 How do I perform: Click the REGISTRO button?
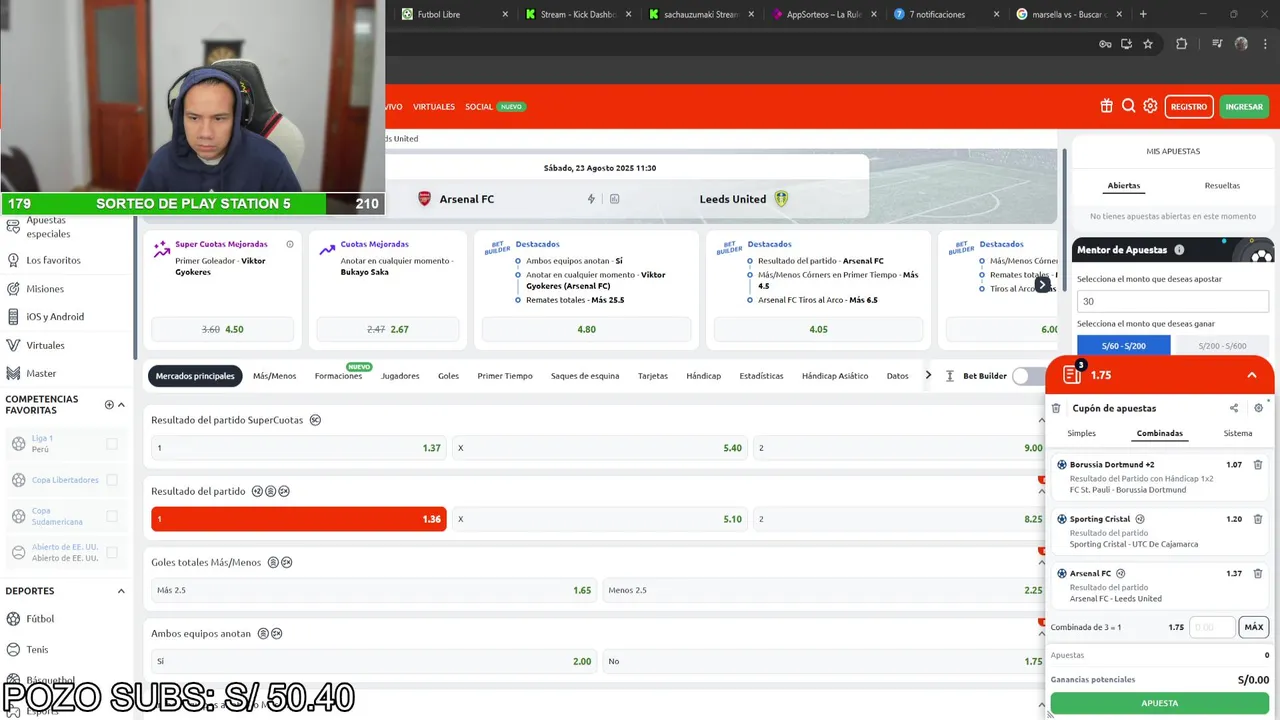click(1189, 106)
